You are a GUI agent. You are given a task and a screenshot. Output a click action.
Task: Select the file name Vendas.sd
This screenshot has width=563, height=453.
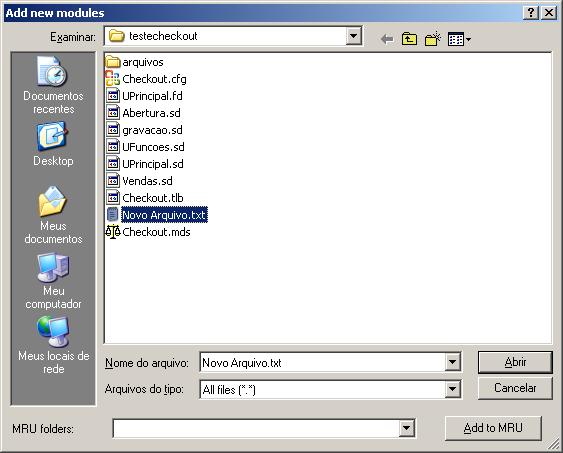click(147, 181)
